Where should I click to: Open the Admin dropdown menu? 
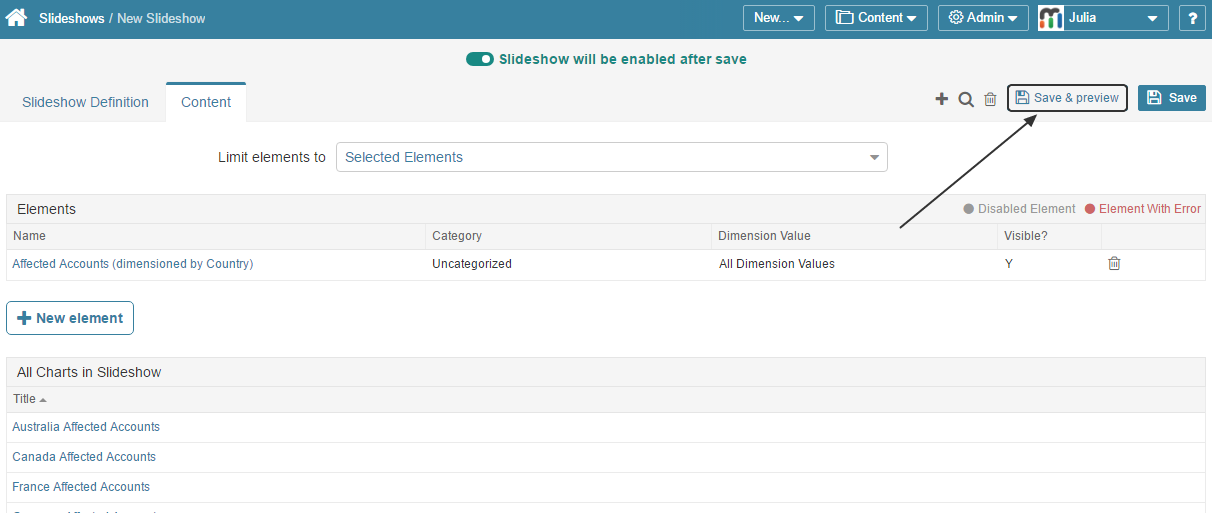983,18
